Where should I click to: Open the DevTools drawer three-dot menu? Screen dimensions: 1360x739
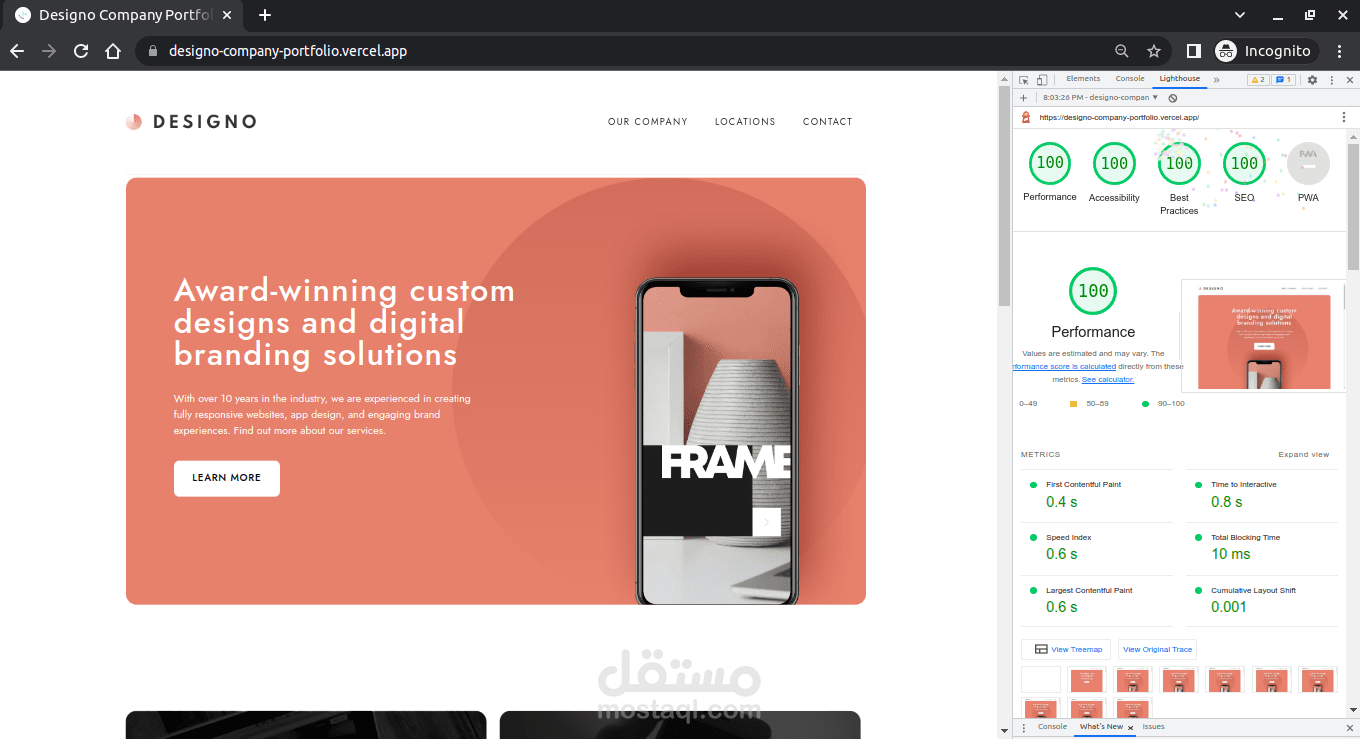tap(1022, 728)
